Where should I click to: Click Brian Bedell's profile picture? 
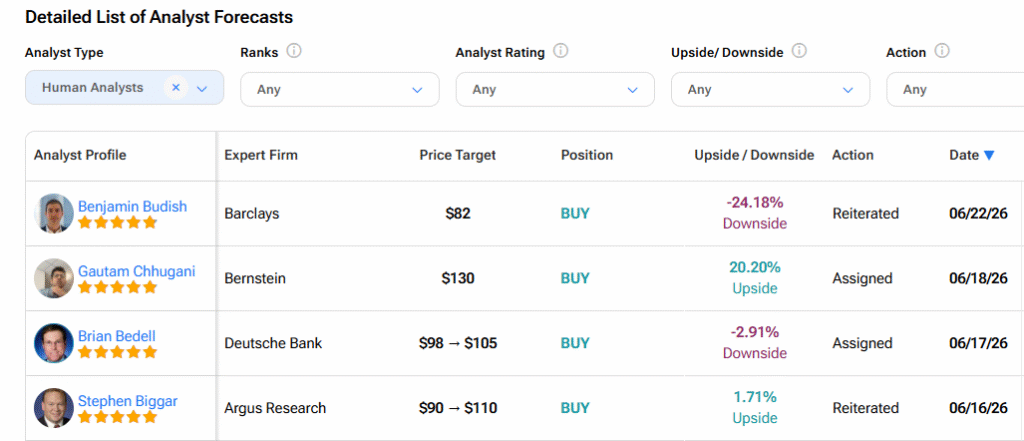54,343
